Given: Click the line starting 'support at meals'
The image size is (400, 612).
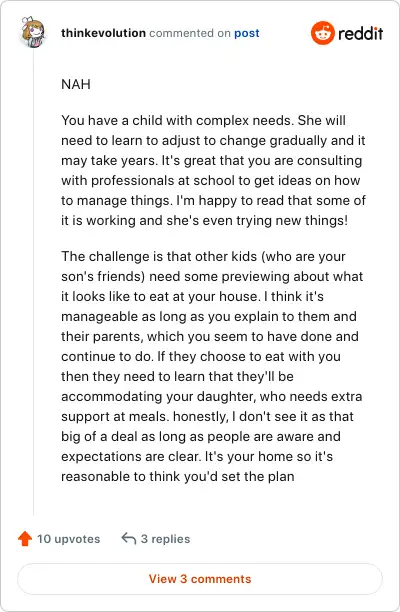Looking at the screenshot, I should tap(207, 416).
